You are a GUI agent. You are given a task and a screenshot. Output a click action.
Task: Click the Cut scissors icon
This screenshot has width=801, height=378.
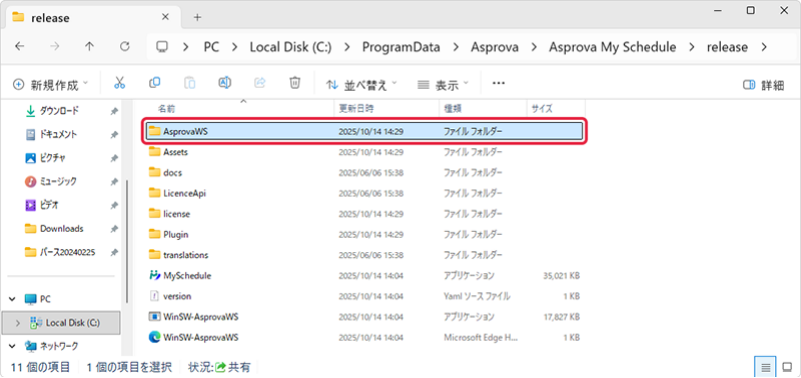tap(120, 83)
